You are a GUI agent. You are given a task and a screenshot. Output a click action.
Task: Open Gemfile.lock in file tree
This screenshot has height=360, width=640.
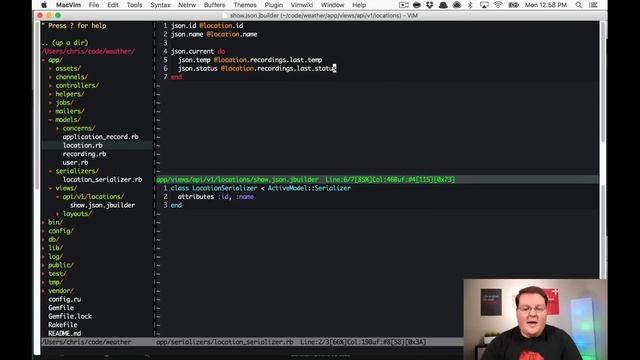coord(70,317)
